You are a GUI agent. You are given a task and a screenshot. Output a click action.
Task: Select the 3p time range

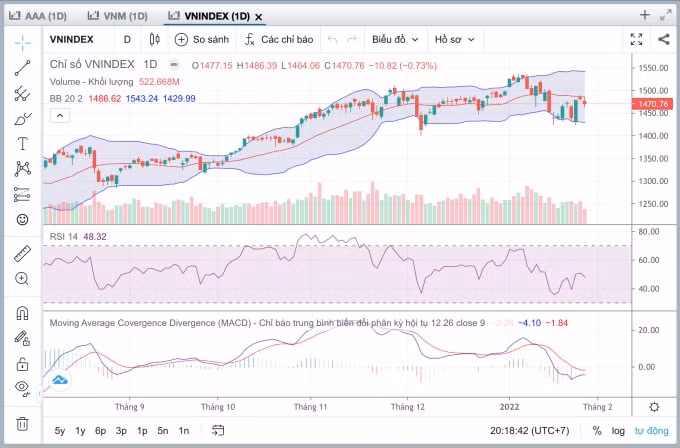[x=121, y=431]
